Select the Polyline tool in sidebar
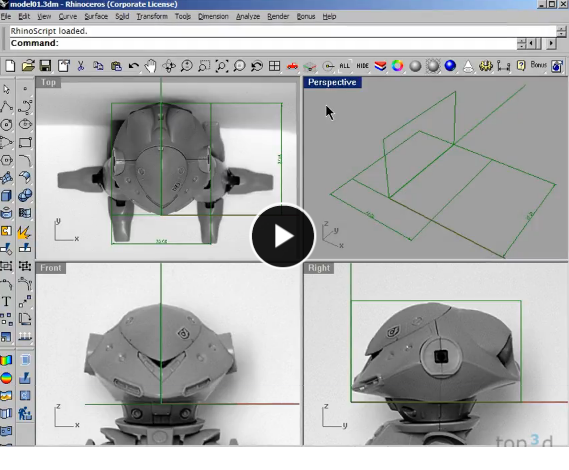The width and height of the screenshot is (569, 470). click(6, 107)
